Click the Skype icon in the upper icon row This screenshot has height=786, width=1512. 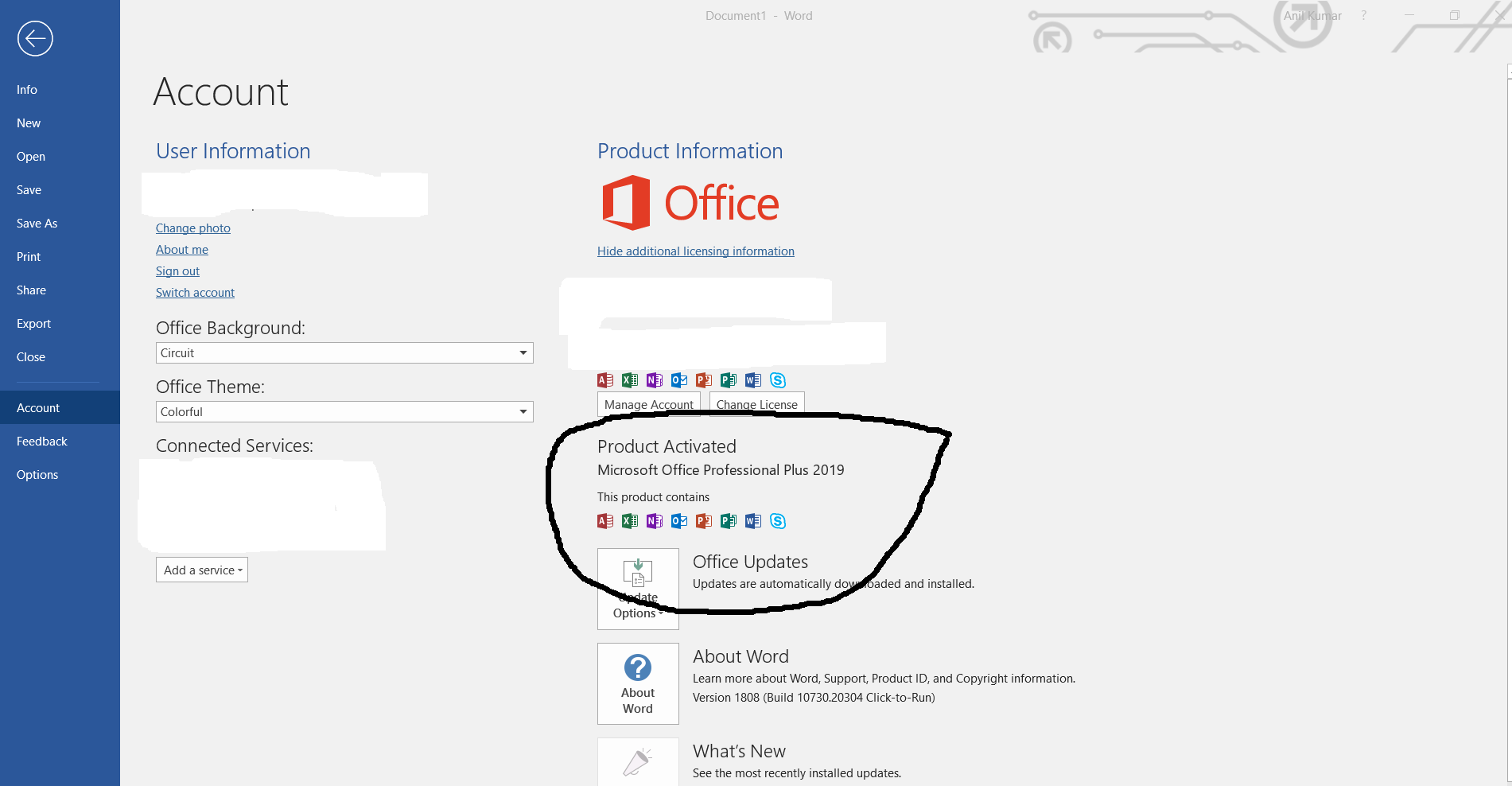coord(778,380)
